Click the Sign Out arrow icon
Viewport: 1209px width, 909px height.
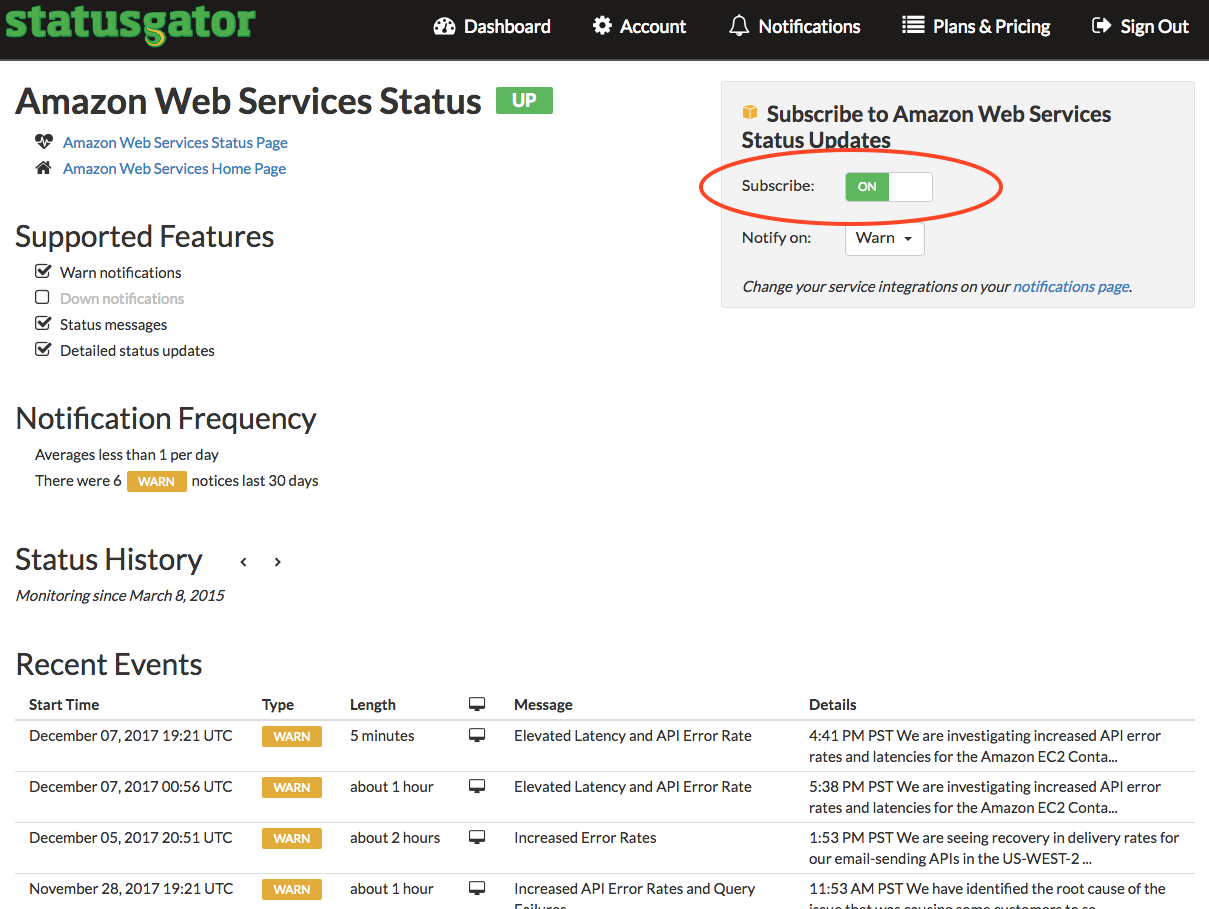click(1101, 26)
